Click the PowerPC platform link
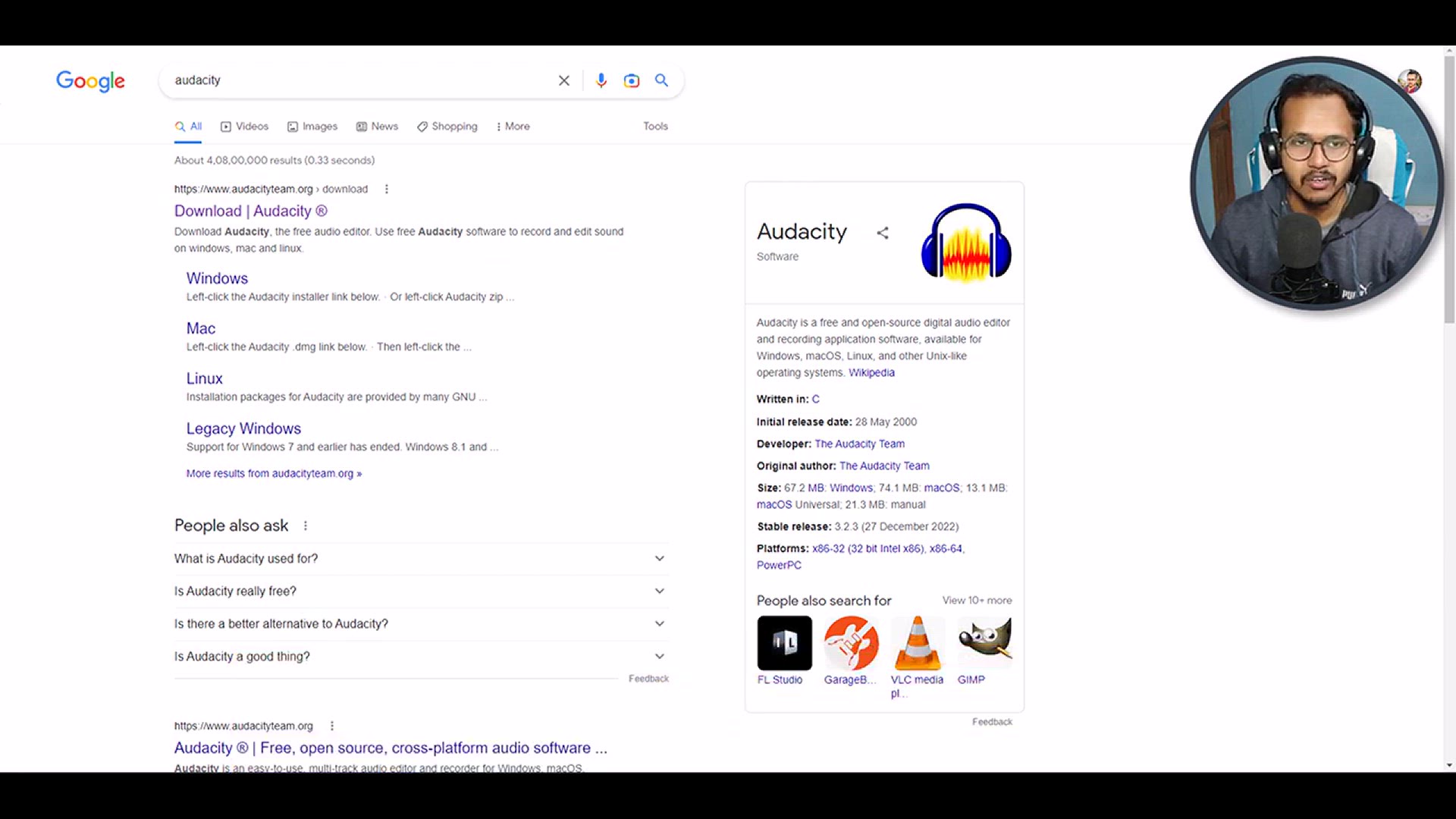This screenshot has width=1456, height=819. [x=779, y=565]
